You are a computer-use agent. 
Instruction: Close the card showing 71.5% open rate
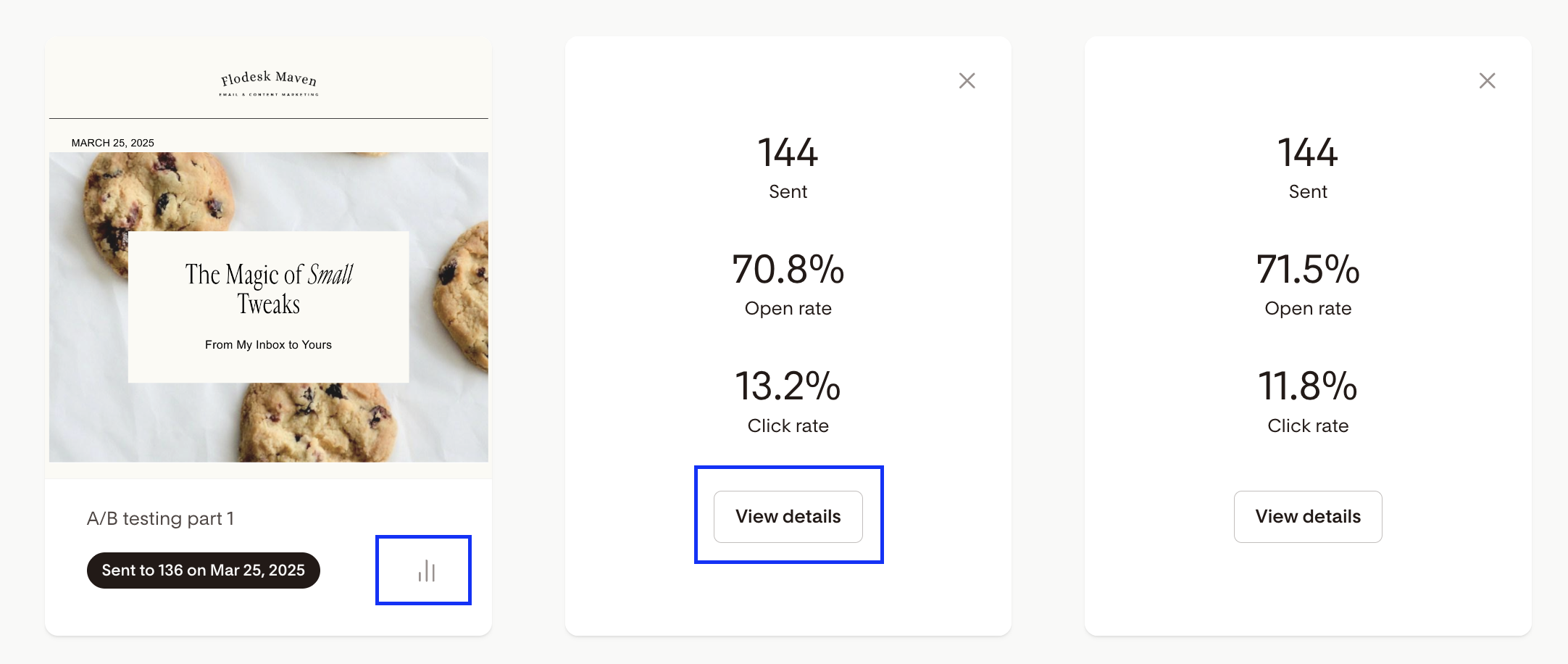click(1487, 80)
